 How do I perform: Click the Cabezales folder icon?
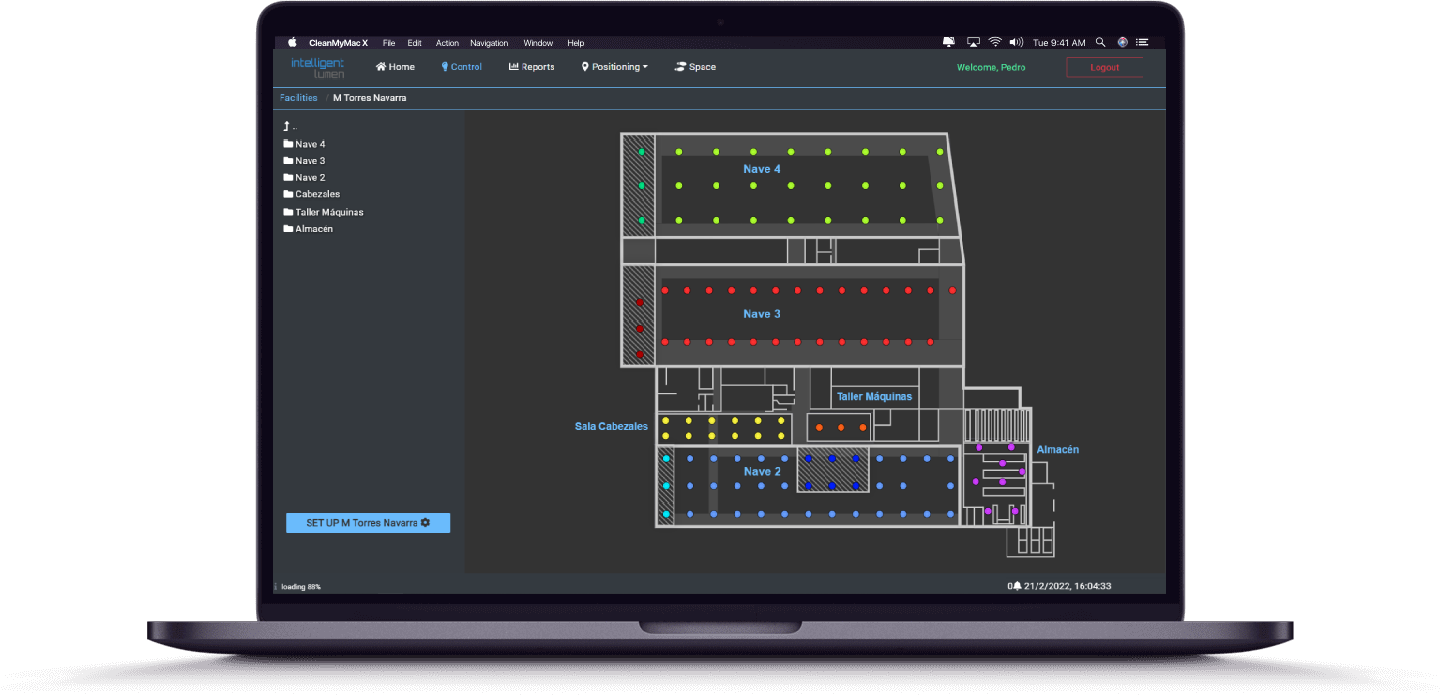[288, 194]
